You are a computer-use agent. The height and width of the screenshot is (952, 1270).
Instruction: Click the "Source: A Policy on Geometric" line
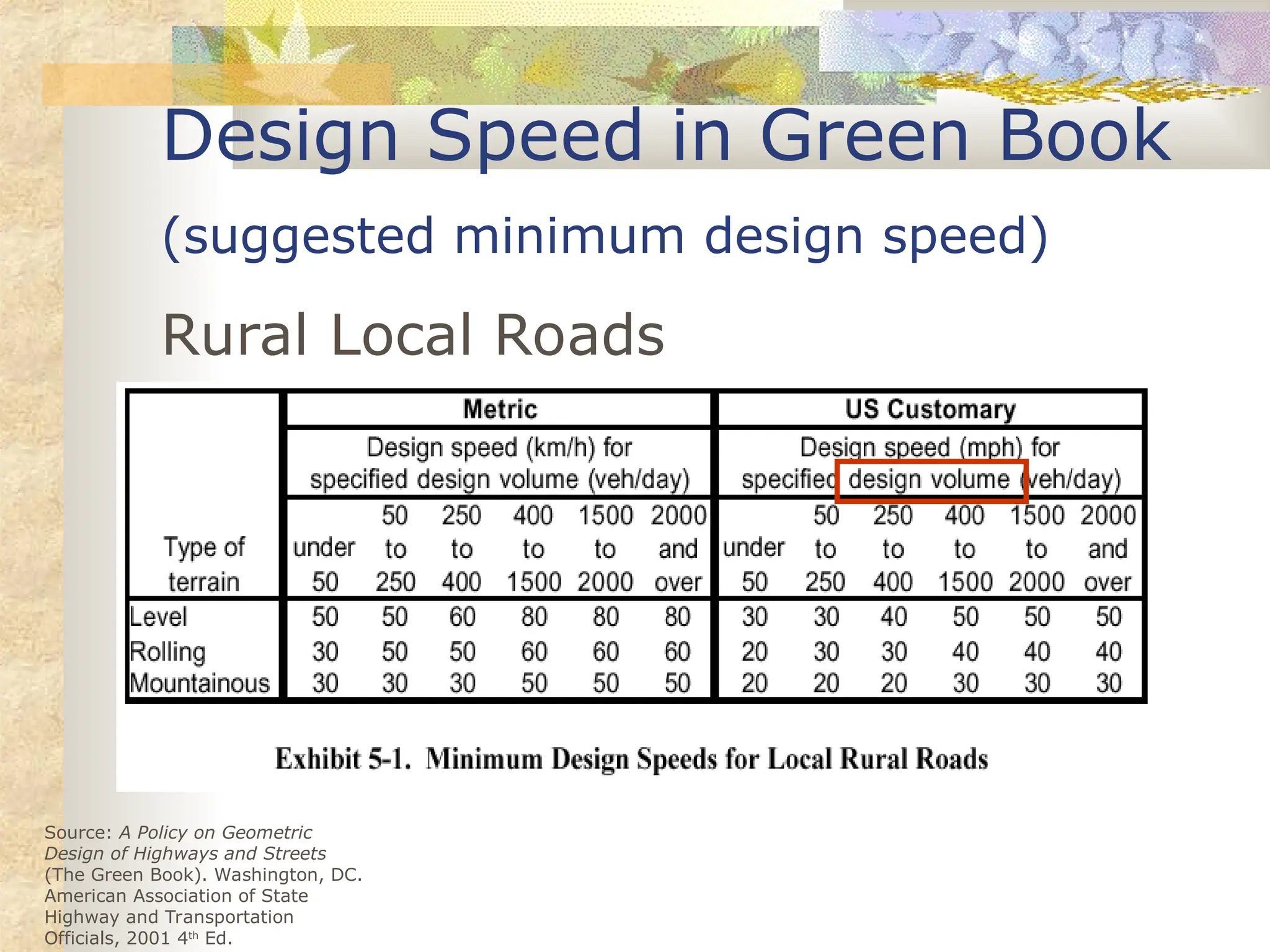point(178,832)
